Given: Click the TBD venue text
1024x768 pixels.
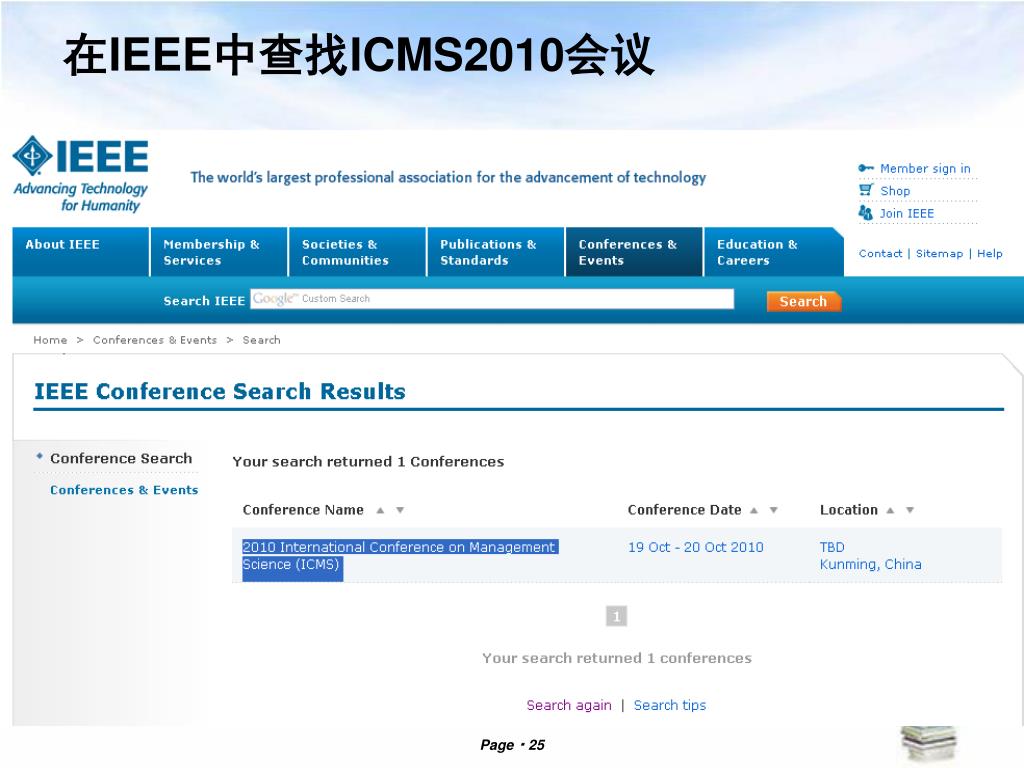Looking at the screenshot, I should 832,547.
